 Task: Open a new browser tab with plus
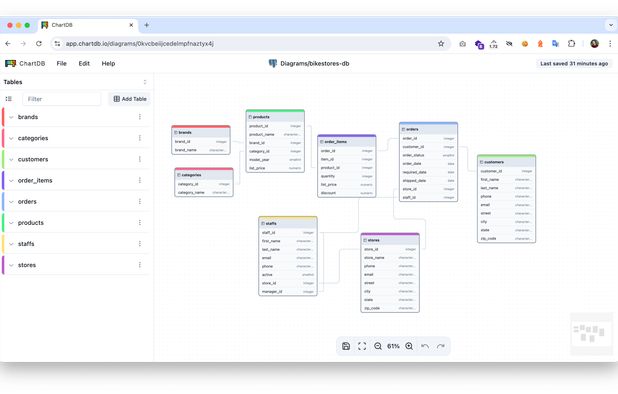147,25
